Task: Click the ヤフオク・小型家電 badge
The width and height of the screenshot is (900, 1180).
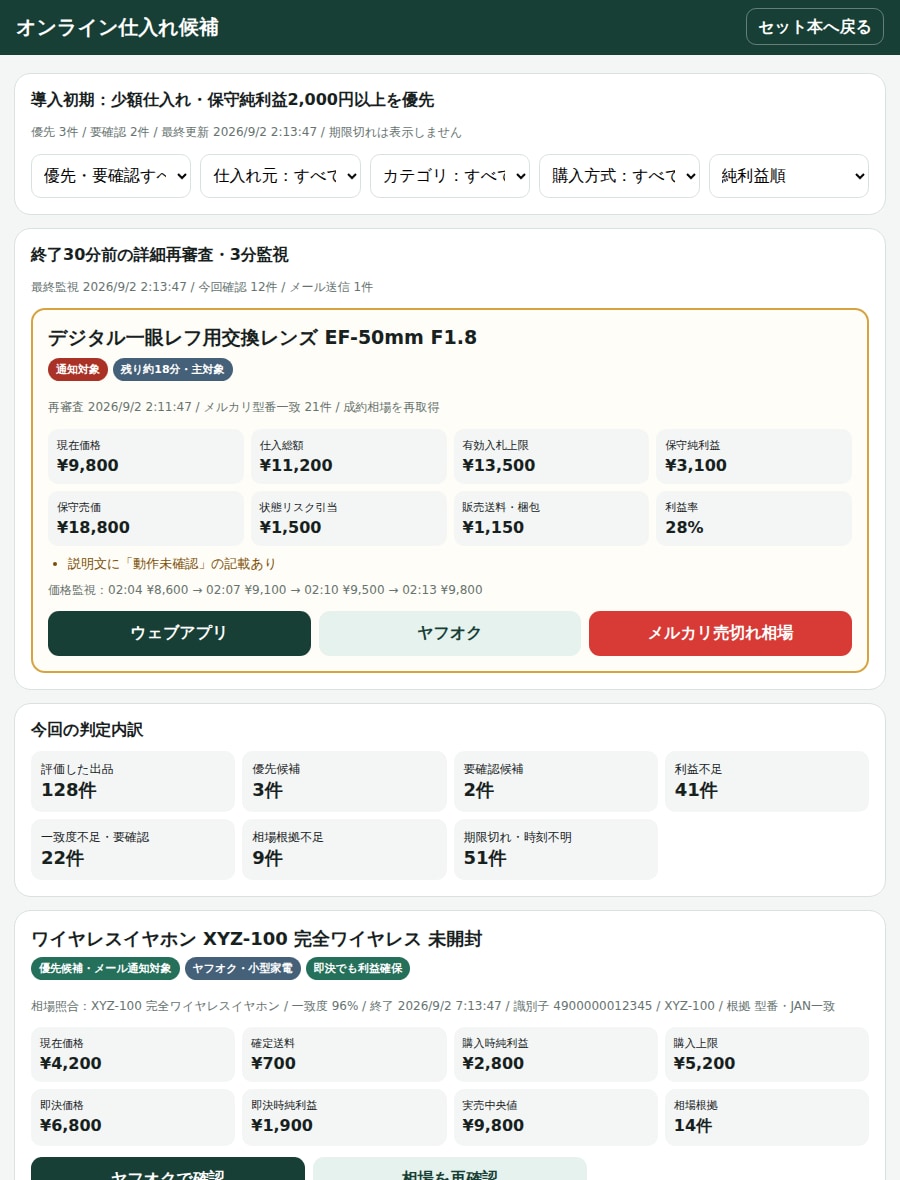Action: (x=242, y=969)
